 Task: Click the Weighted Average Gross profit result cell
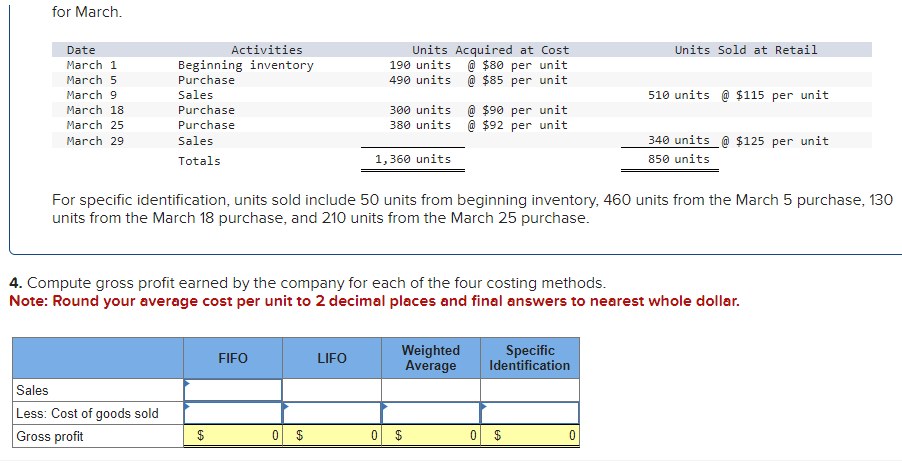(x=431, y=436)
